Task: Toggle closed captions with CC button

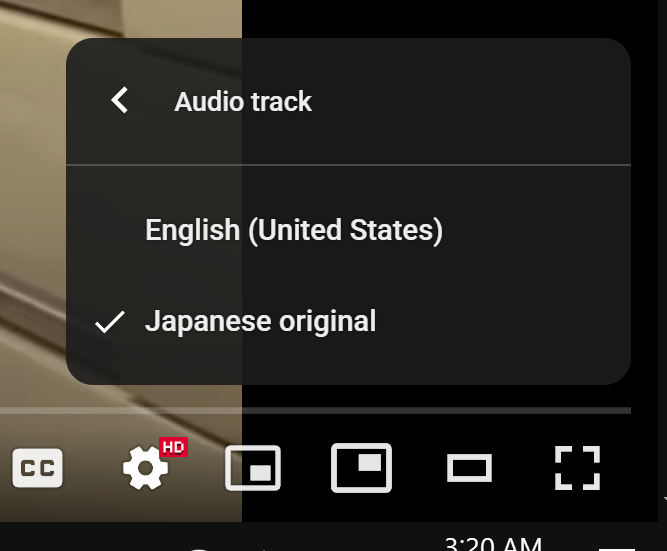Action: pyautogui.click(x=37, y=468)
